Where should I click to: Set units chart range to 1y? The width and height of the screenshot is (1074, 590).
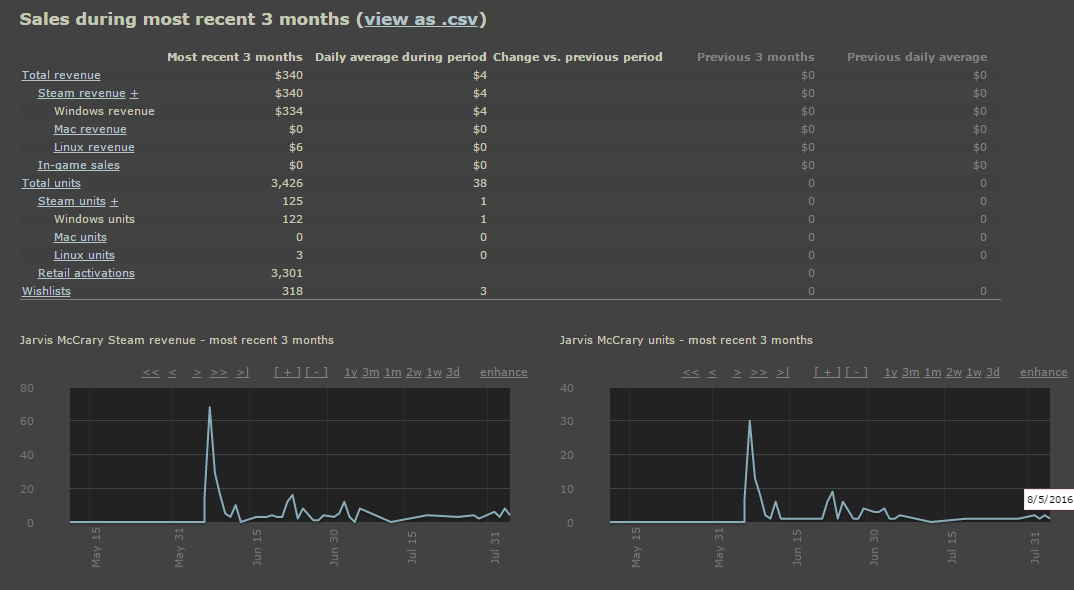pyautogui.click(x=890, y=372)
